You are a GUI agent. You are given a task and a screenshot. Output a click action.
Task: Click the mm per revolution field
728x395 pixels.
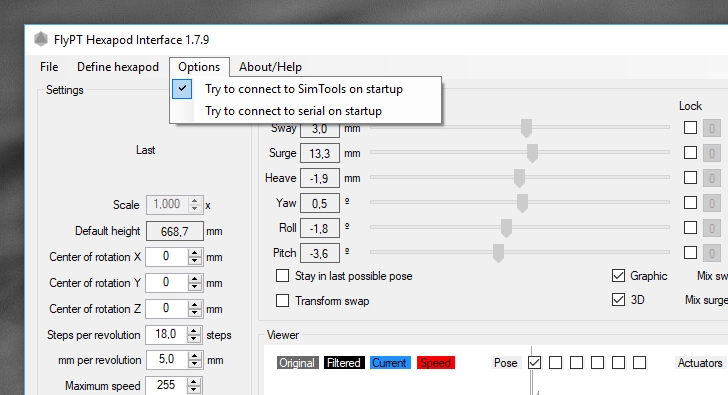166,360
